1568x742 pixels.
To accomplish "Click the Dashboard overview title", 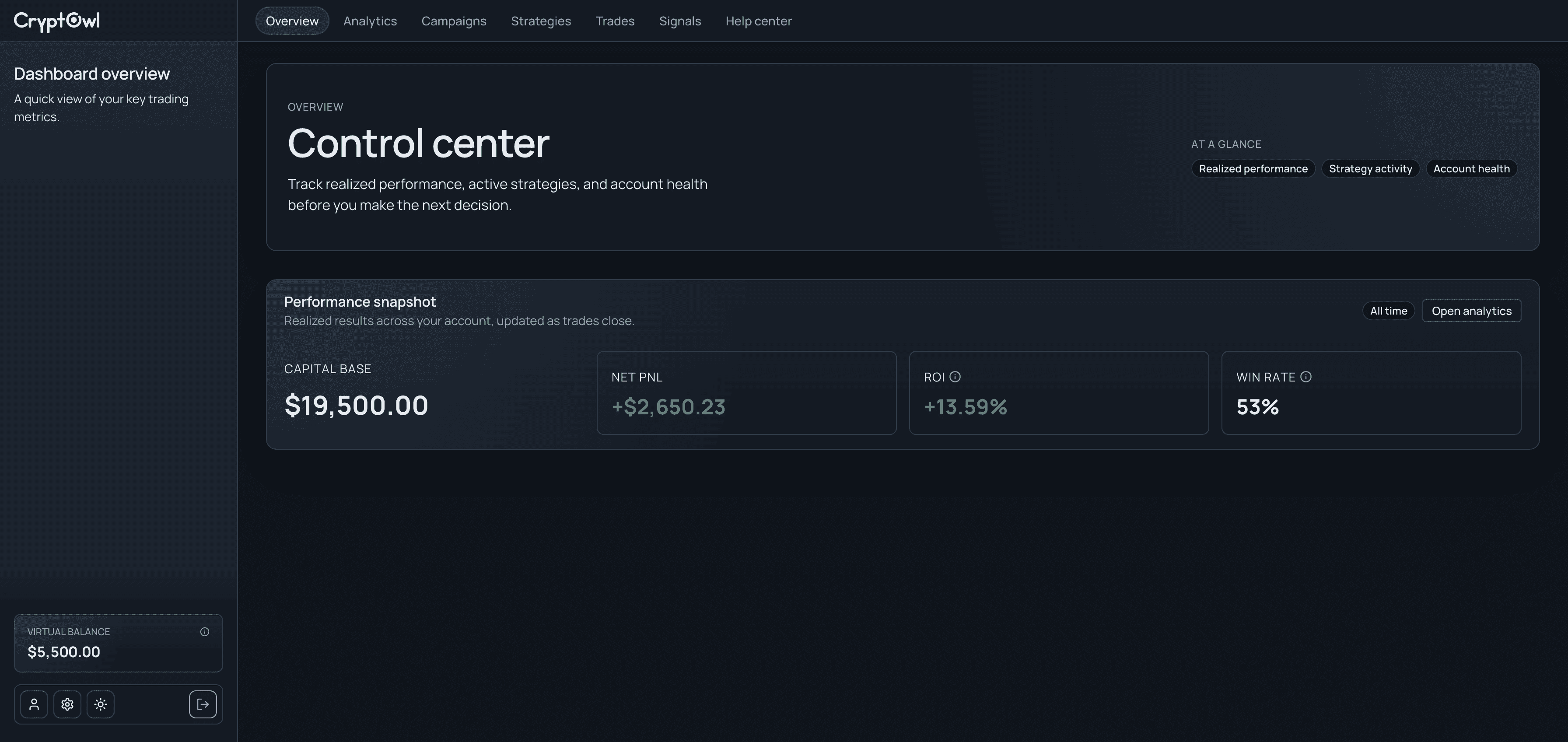I will point(92,73).
